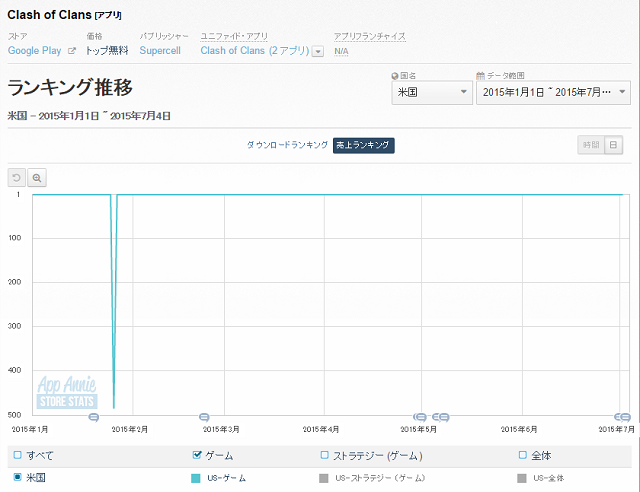Click the トップ無料 price text
640x492 pixels.
107,51
